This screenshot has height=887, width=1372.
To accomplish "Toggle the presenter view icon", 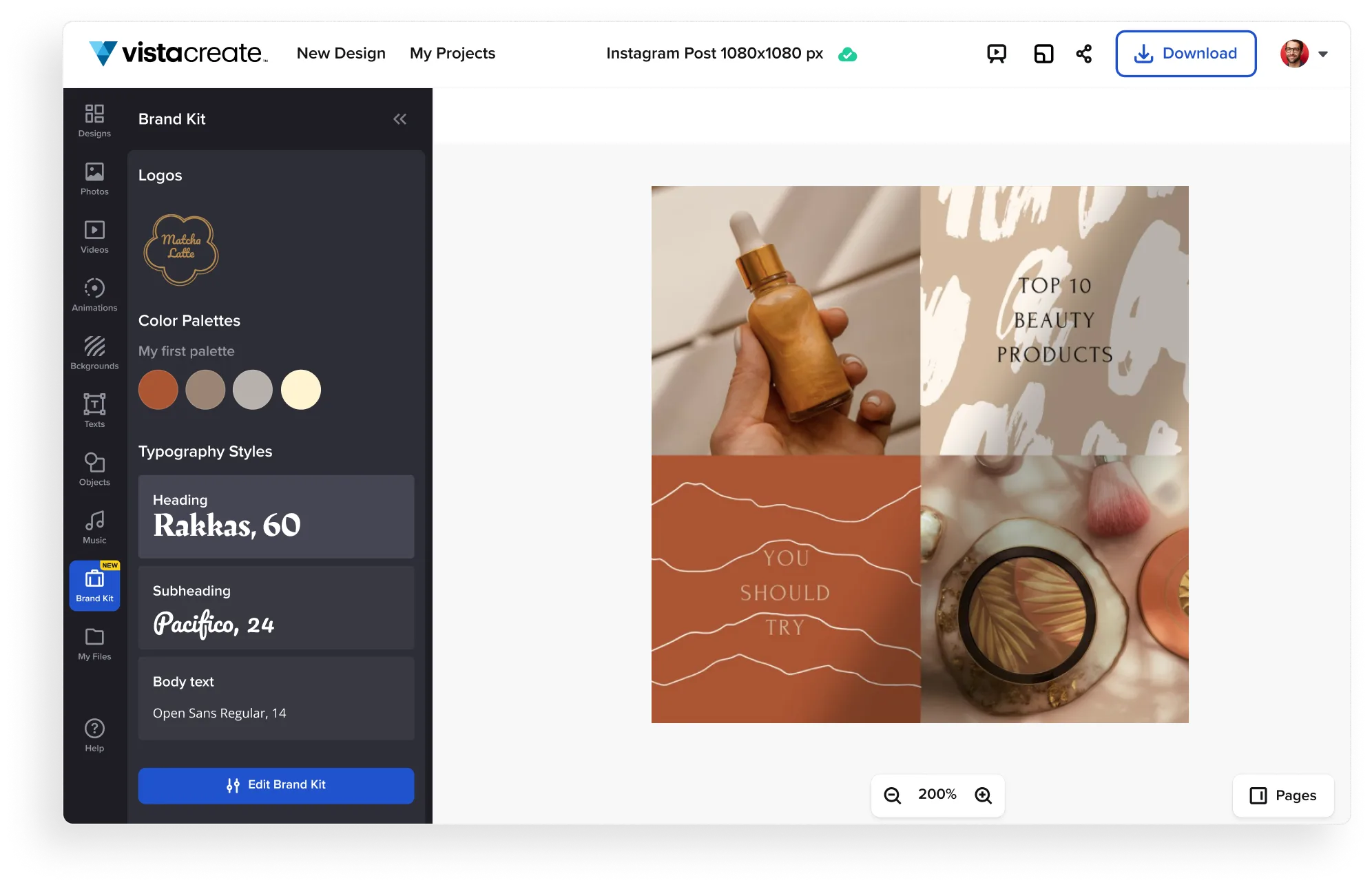I will tap(996, 54).
